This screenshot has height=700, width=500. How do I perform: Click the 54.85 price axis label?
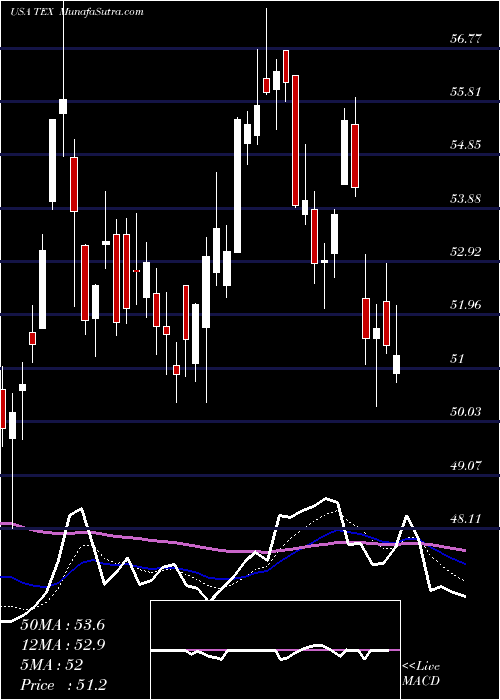(x=466, y=145)
